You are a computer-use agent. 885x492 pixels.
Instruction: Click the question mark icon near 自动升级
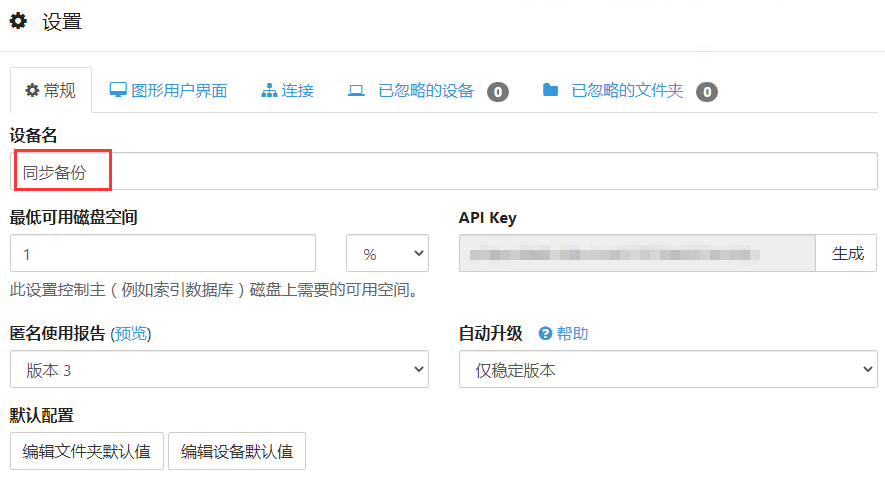click(x=545, y=334)
